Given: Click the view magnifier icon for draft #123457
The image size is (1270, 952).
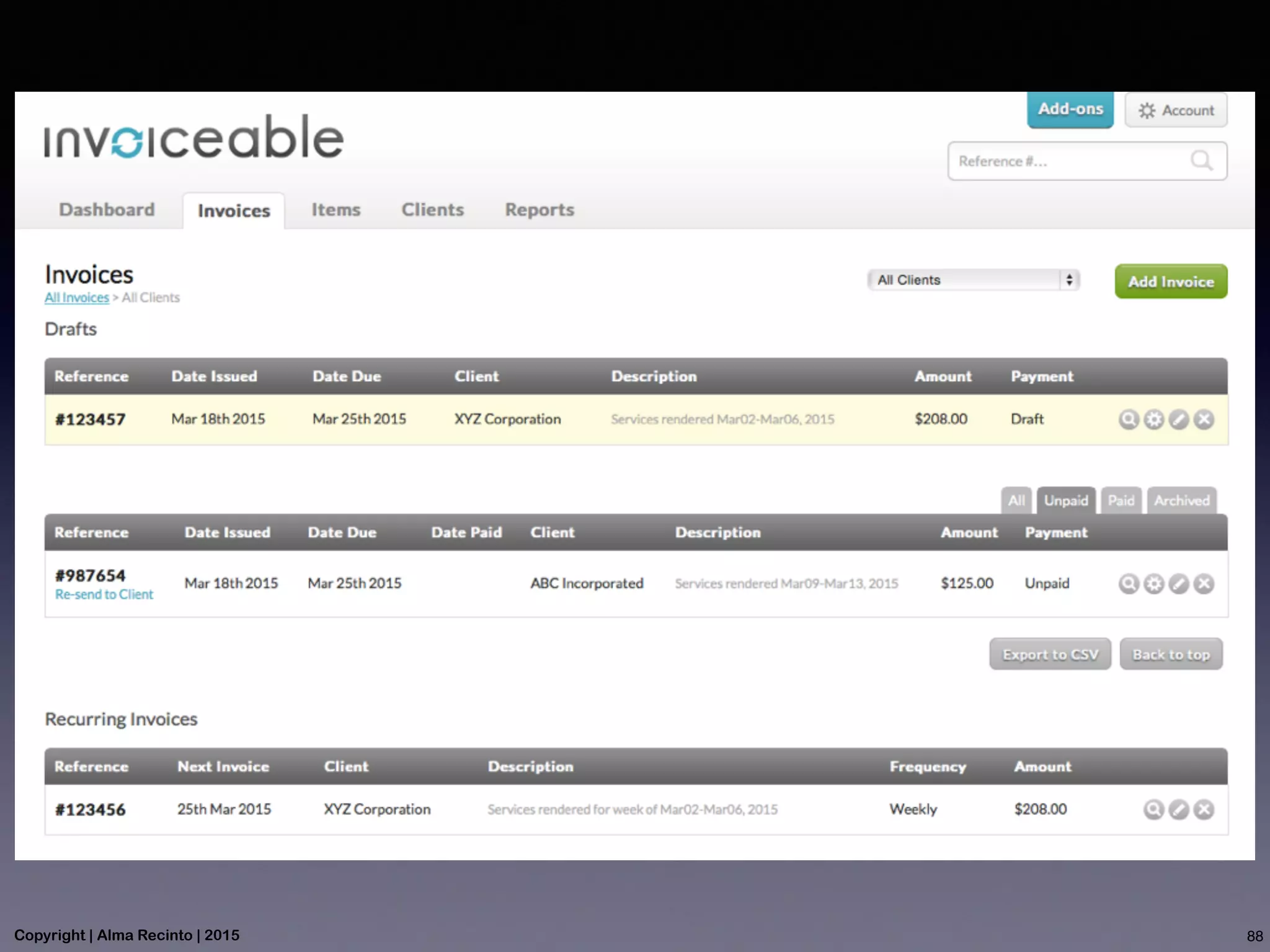Looking at the screenshot, I should tap(1129, 420).
